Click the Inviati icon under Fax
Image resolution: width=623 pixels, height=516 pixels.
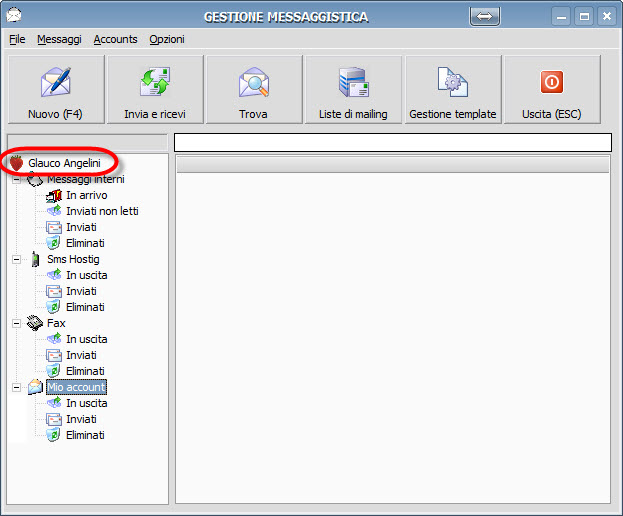point(54,356)
